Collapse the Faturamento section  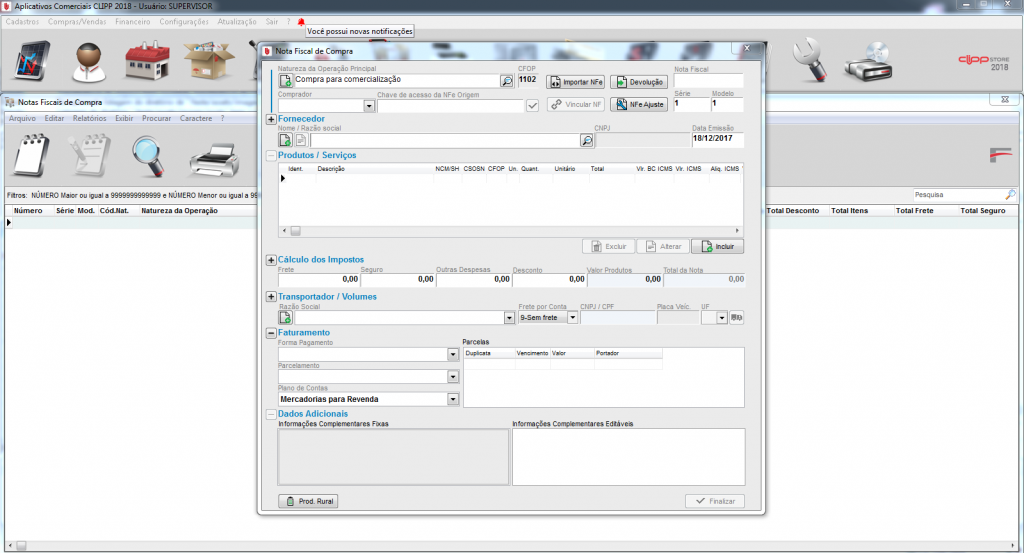click(x=271, y=333)
